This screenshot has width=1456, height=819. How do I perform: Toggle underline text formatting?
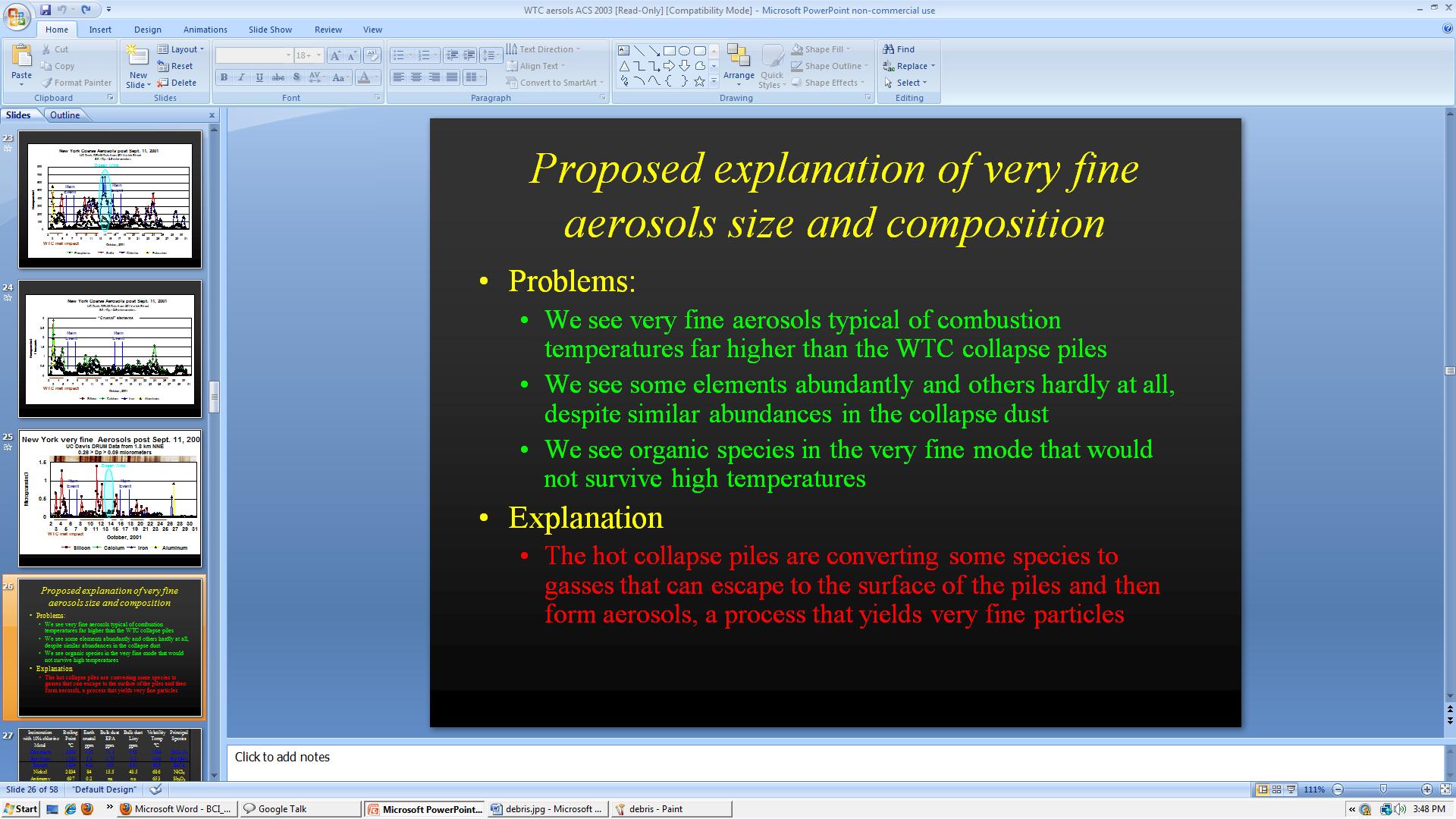(x=259, y=77)
